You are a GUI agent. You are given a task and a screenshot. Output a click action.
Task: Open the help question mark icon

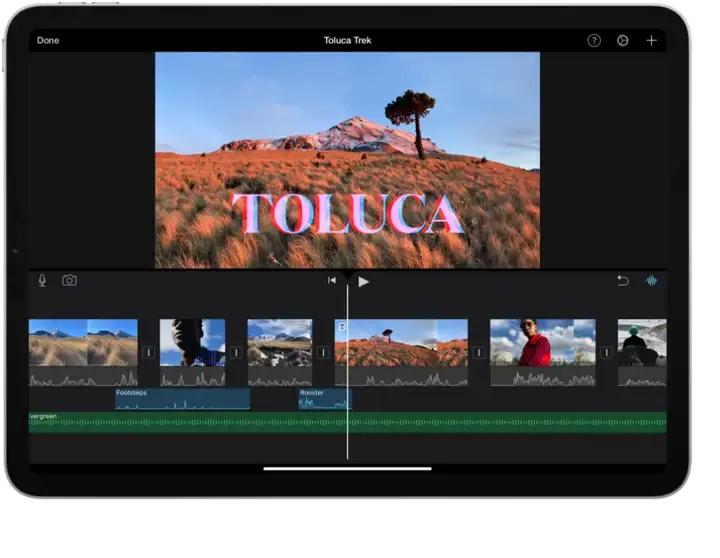coord(594,41)
